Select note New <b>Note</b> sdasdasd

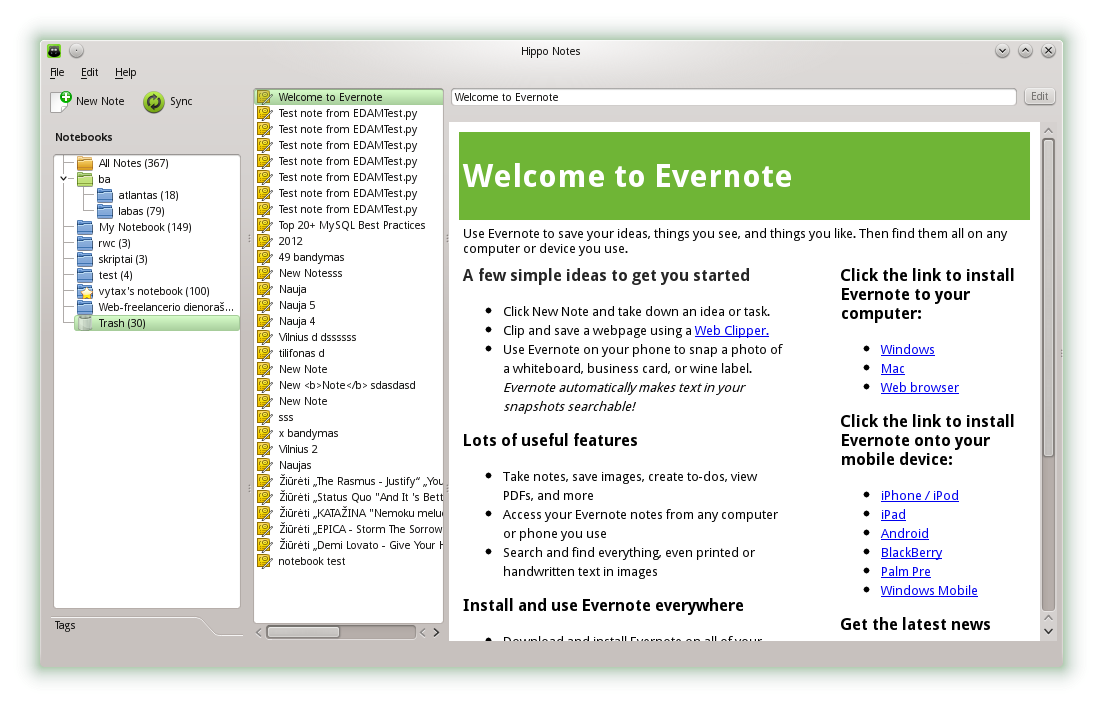tap(347, 386)
